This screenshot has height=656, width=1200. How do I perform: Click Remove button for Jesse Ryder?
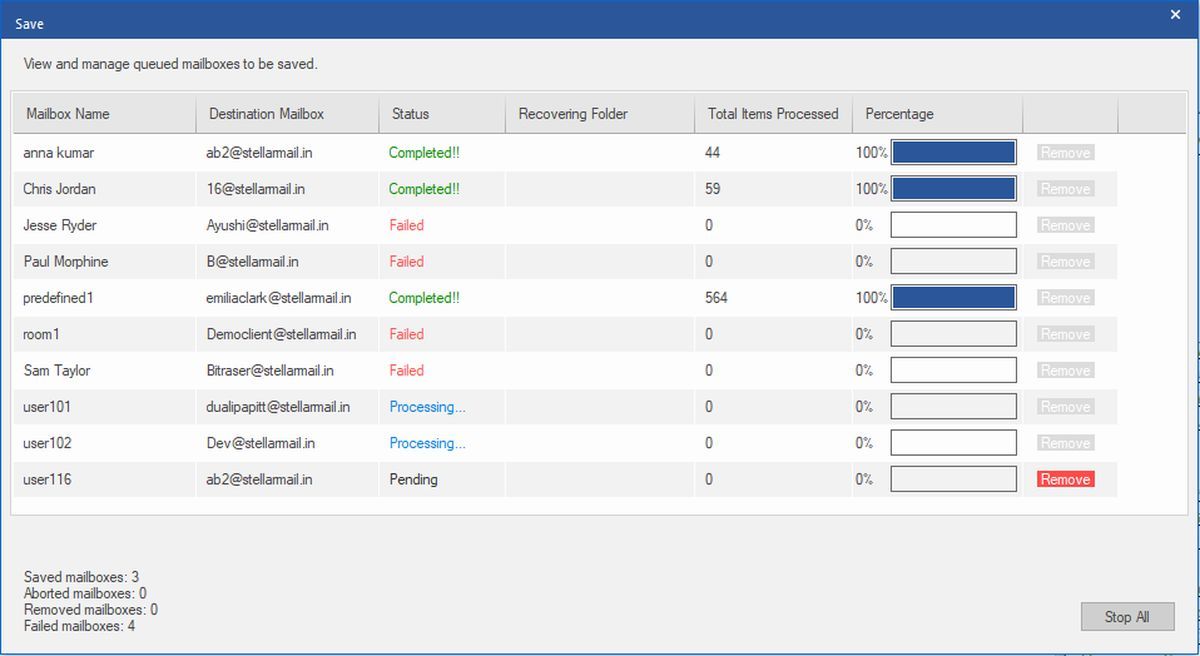(1065, 225)
